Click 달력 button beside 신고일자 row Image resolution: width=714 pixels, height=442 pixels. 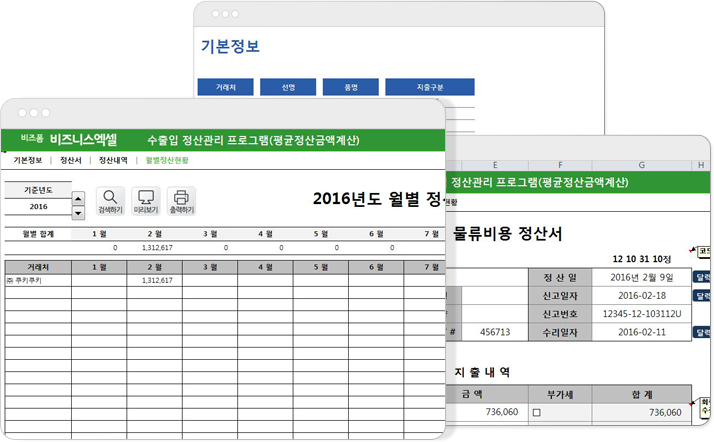tap(702, 295)
